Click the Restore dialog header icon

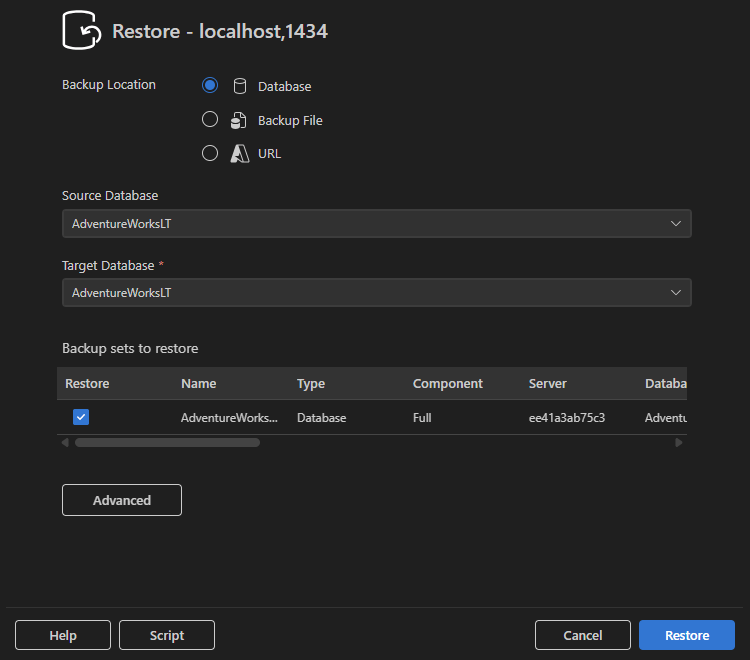[x=83, y=29]
